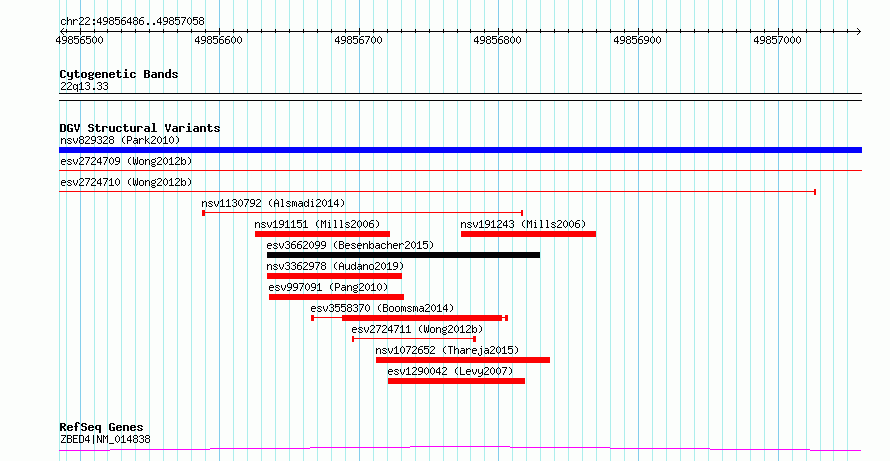
Task: Click the esv2724711 thin variant line
Action: click(x=414, y=339)
